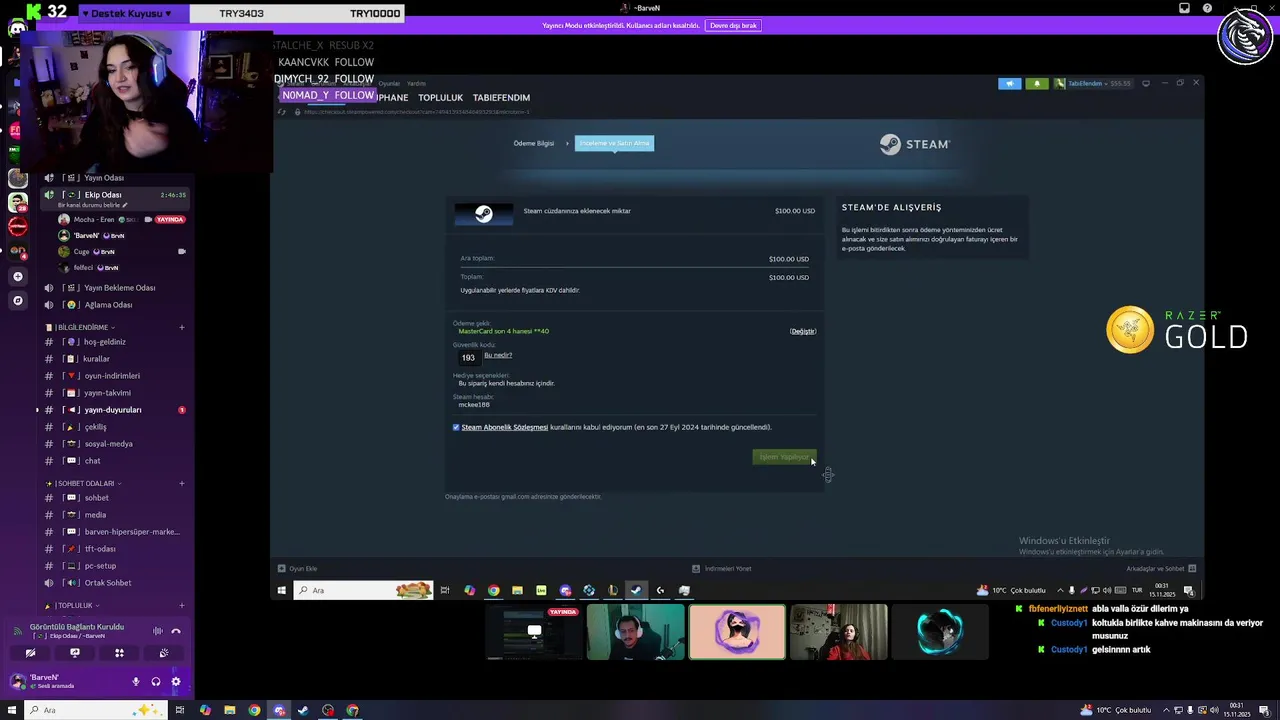
Task: Discover servers compass icon in Discord
Action: point(17,300)
